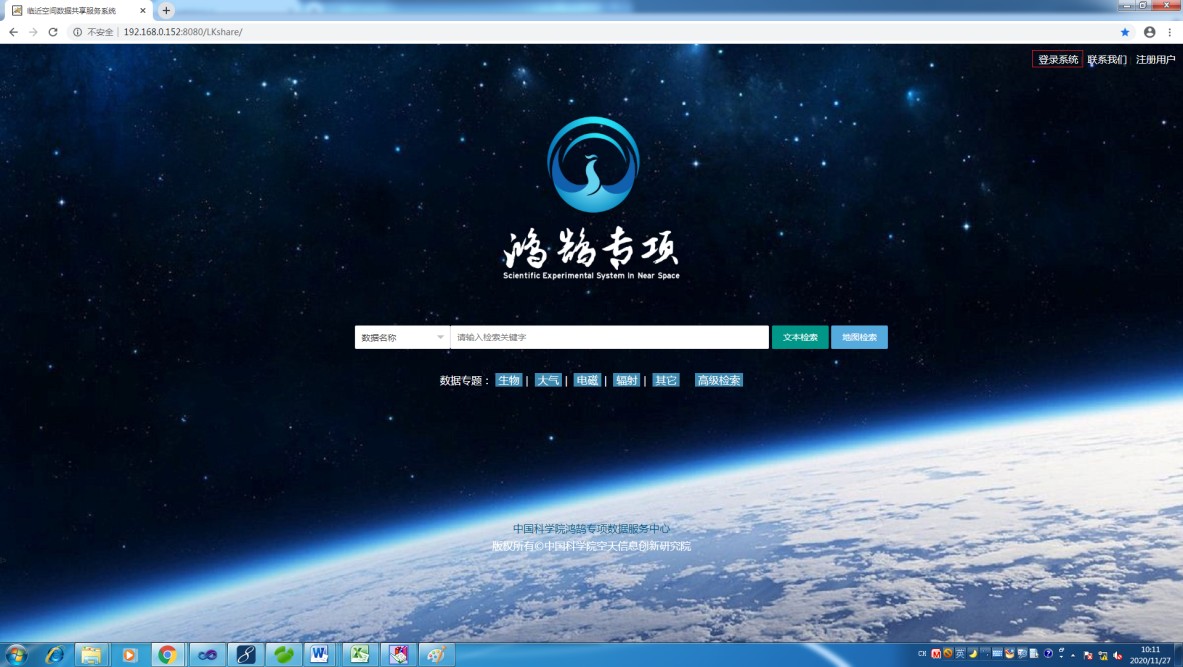Viewport: 1183px width, 667px height.
Task: Open Microsoft Excel from the taskbar
Action: [x=359, y=655]
